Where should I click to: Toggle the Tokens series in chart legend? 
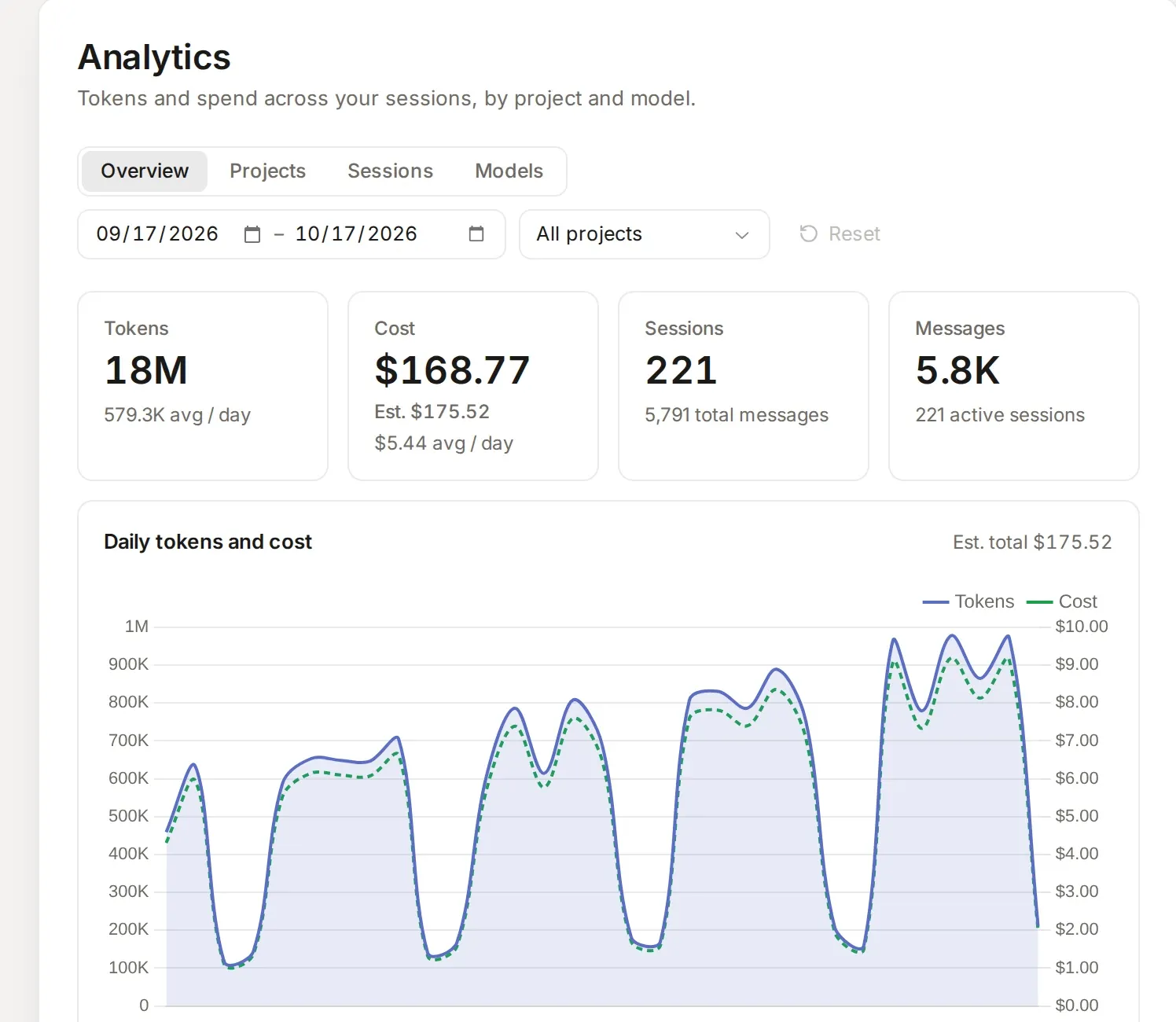coord(968,601)
